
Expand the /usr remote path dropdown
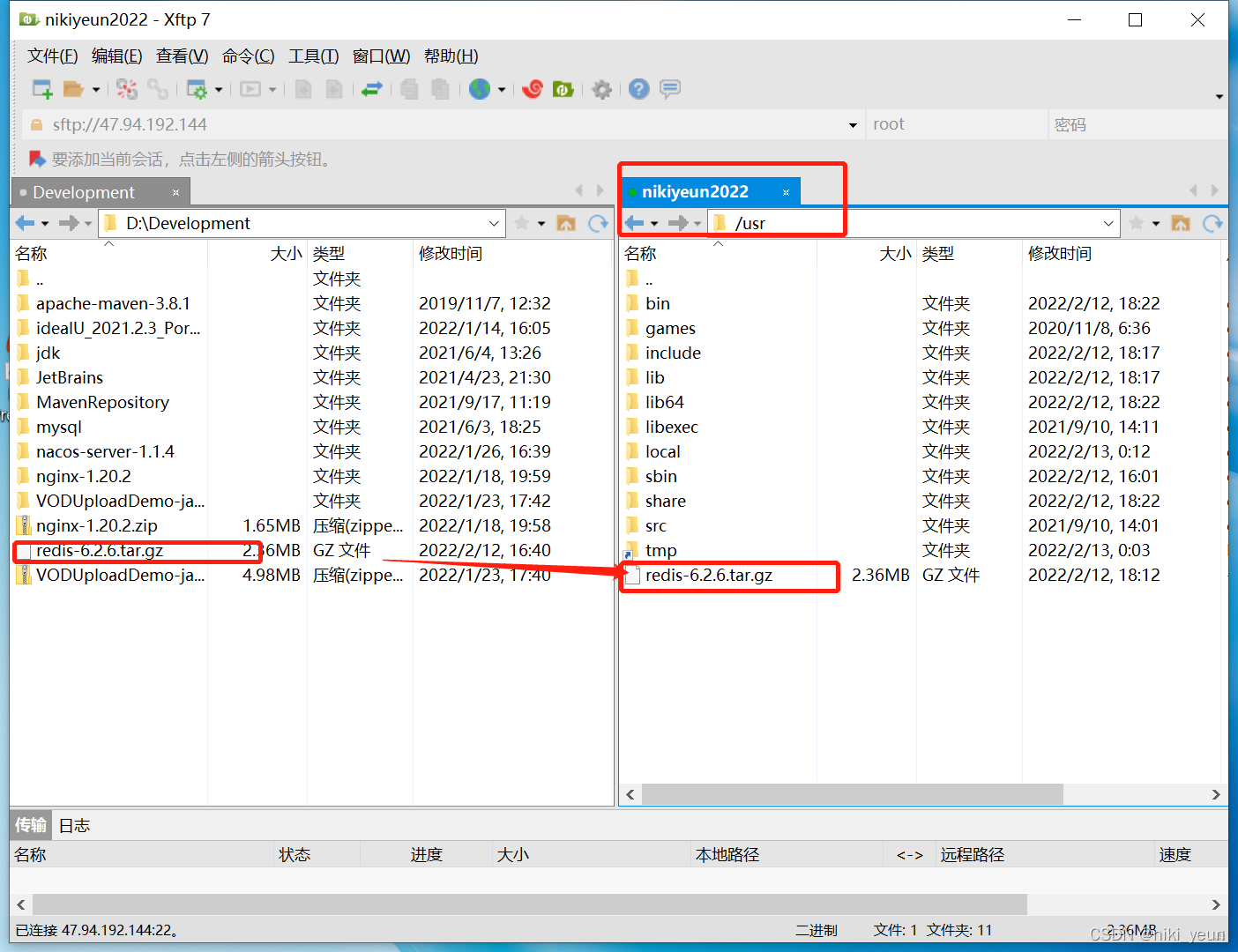1108,224
